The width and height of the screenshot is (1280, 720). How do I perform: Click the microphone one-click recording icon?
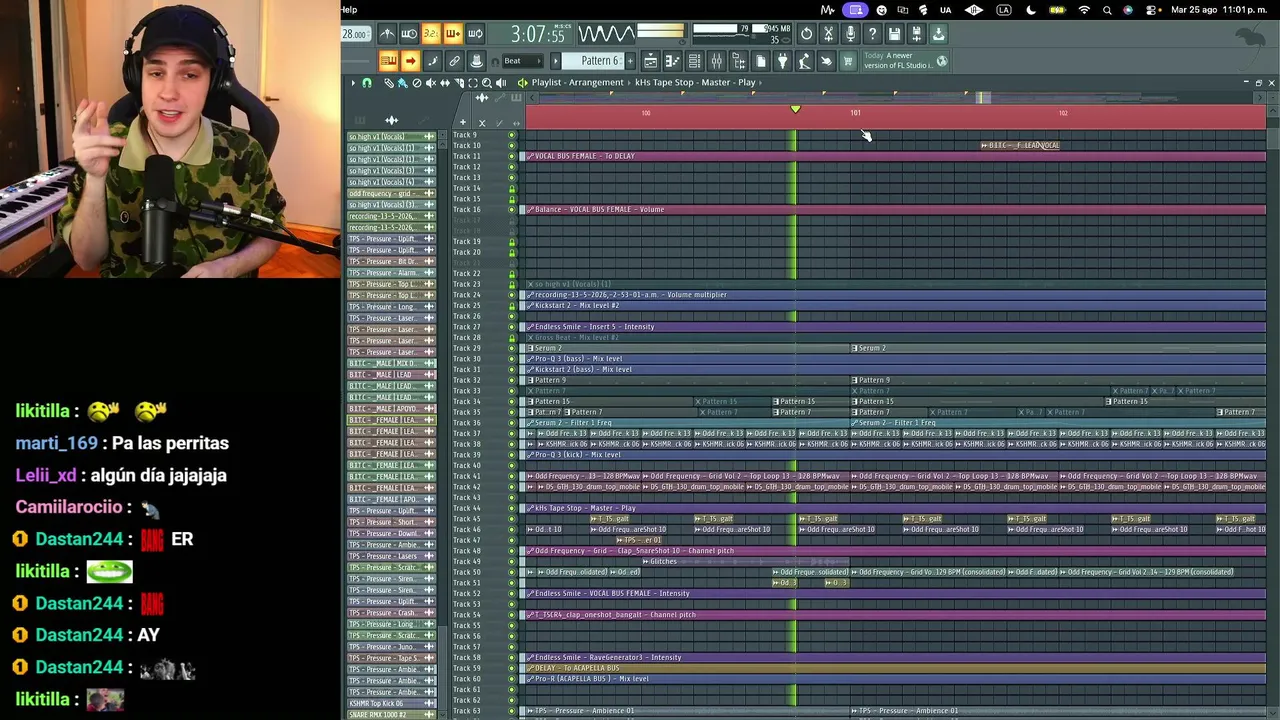point(850,34)
